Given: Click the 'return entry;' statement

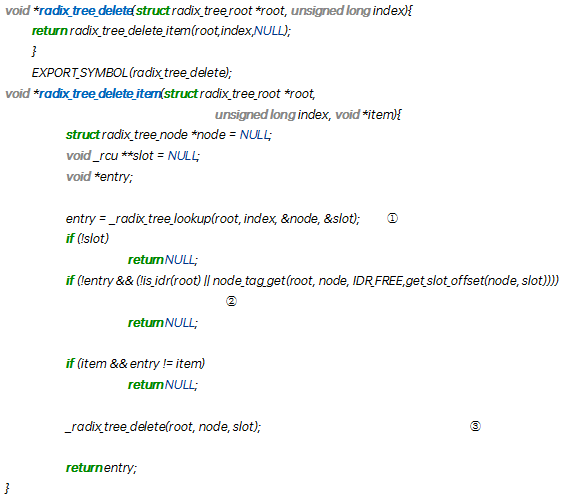Looking at the screenshot, I should point(101,468).
